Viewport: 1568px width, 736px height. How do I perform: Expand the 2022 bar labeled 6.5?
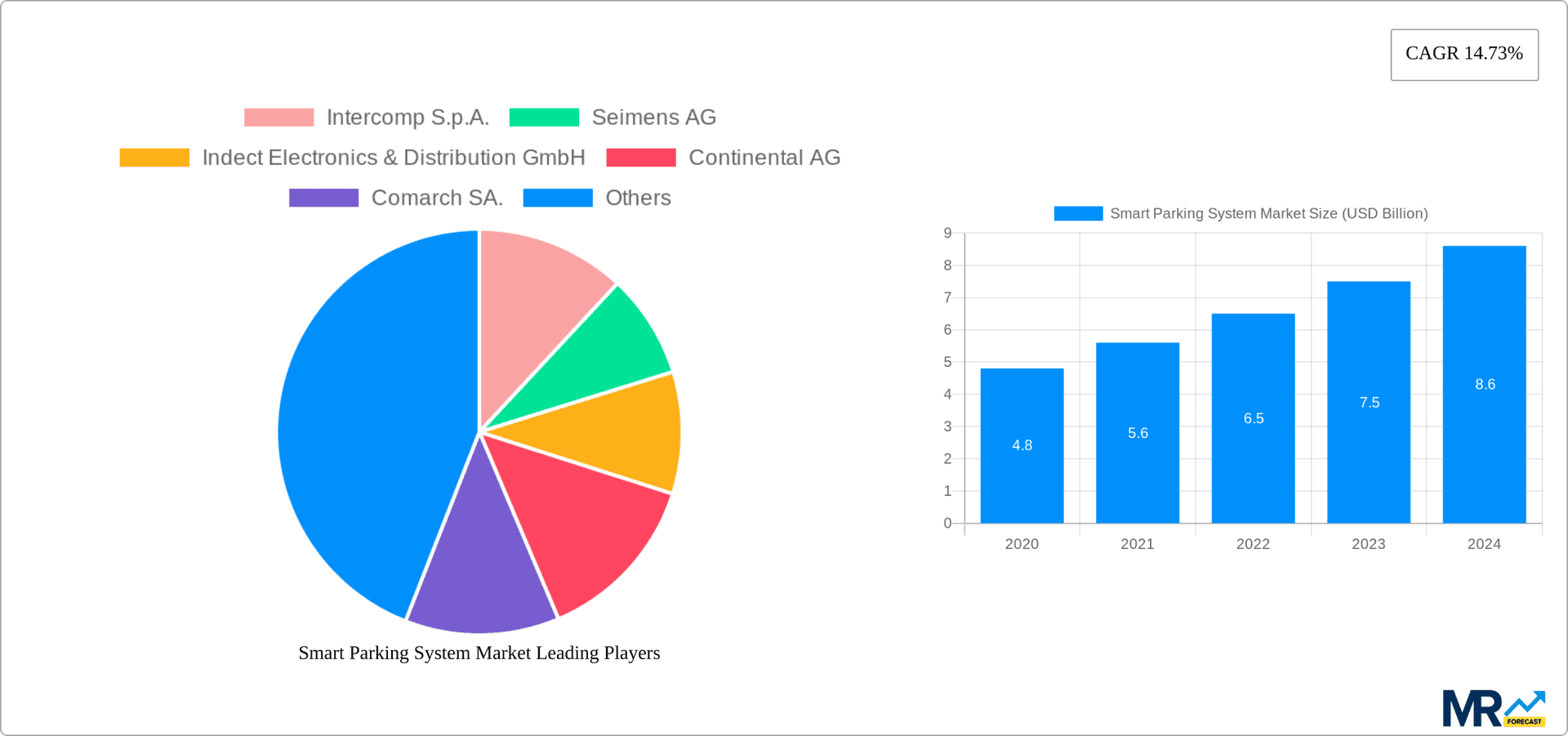1253,418
